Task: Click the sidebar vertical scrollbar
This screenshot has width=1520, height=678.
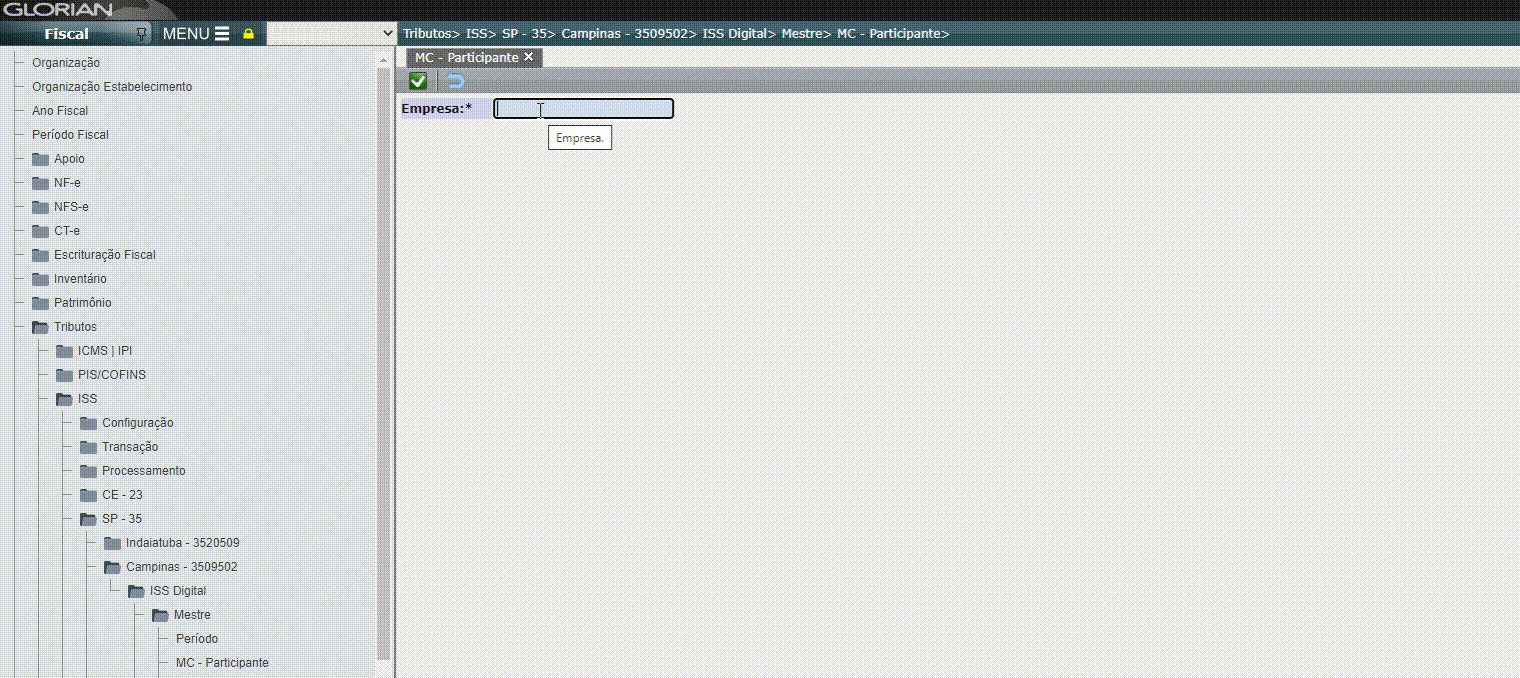Action: [x=383, y=360]
